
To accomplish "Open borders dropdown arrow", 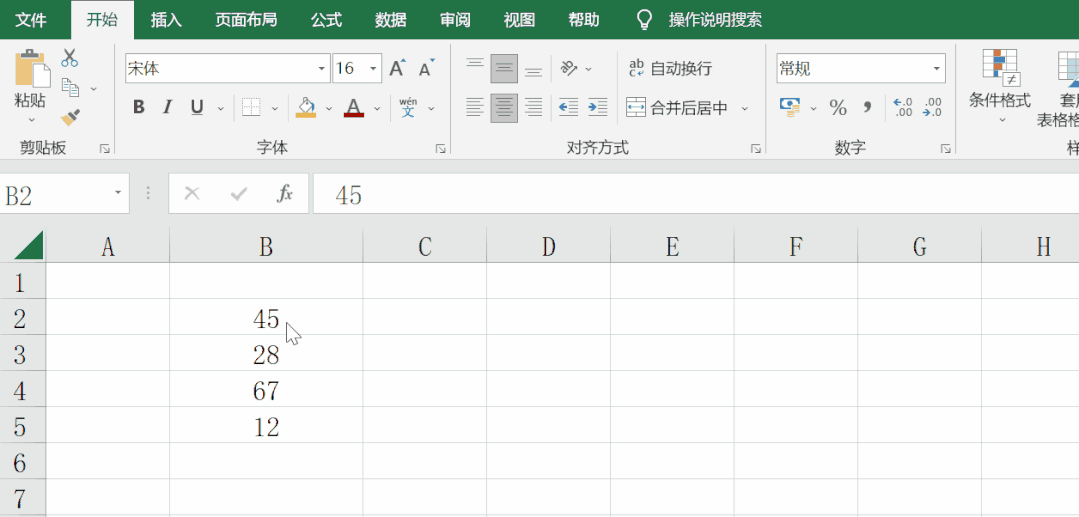I will [275, 108].
